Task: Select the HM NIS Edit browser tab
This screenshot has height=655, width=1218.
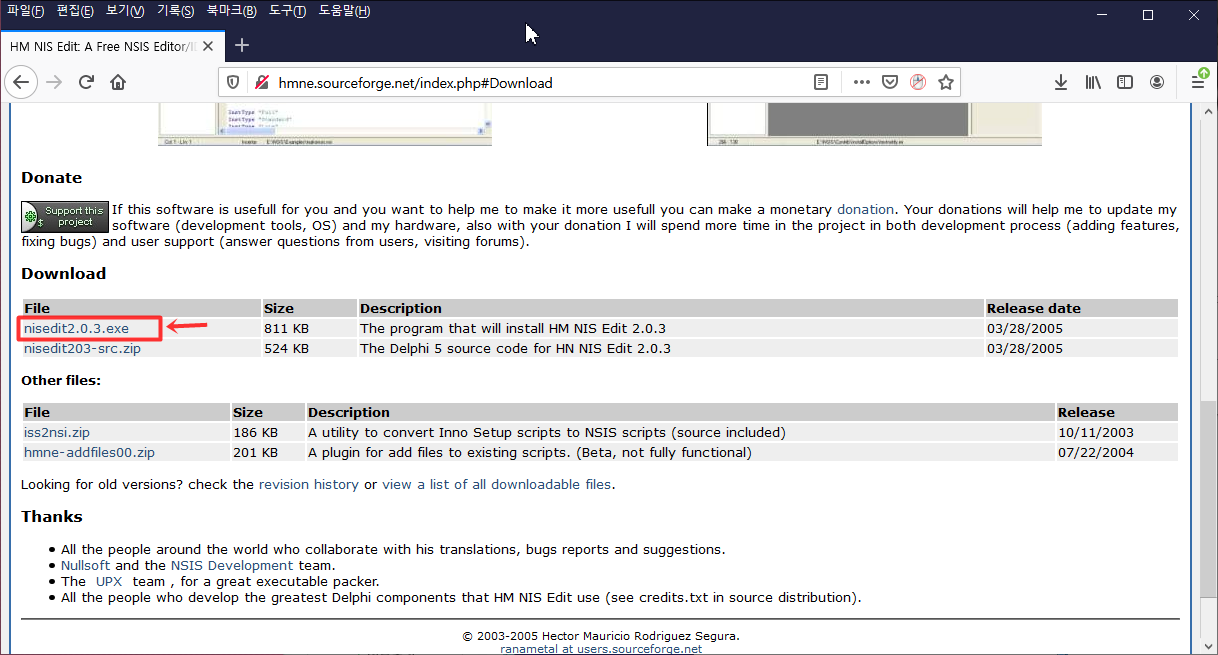Action: click(x=111, y=46)
